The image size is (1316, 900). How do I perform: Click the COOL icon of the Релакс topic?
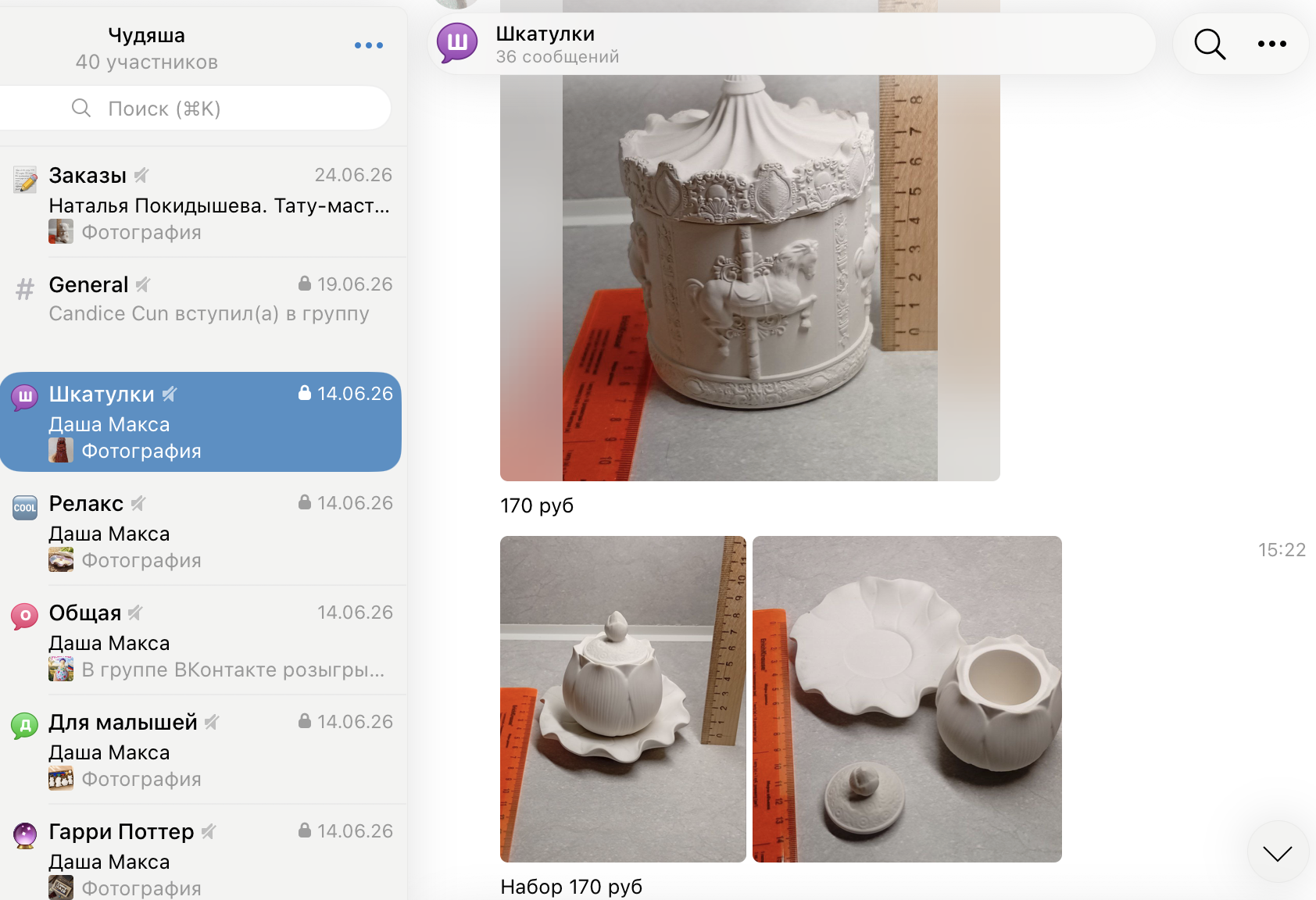(25, 508)
